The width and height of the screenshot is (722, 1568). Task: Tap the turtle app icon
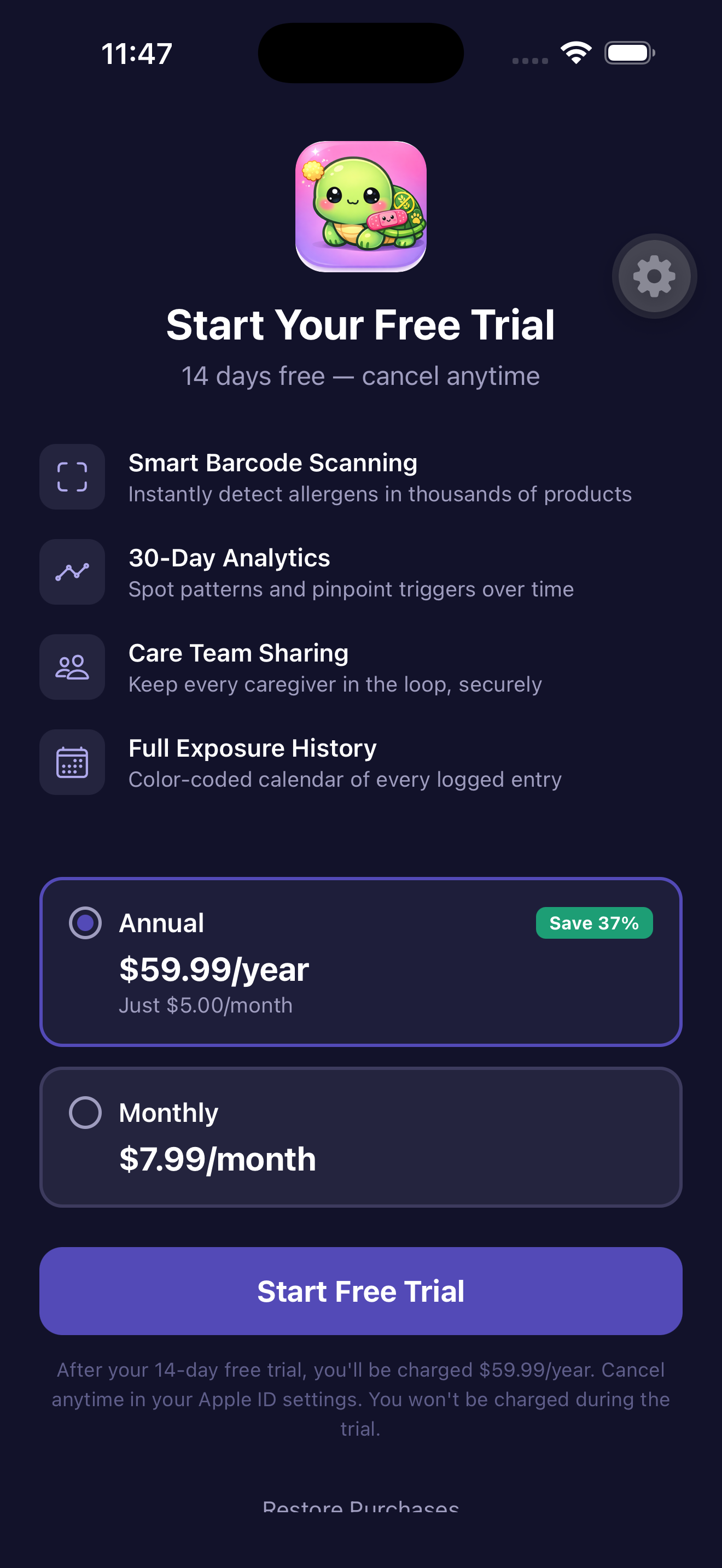360,206
